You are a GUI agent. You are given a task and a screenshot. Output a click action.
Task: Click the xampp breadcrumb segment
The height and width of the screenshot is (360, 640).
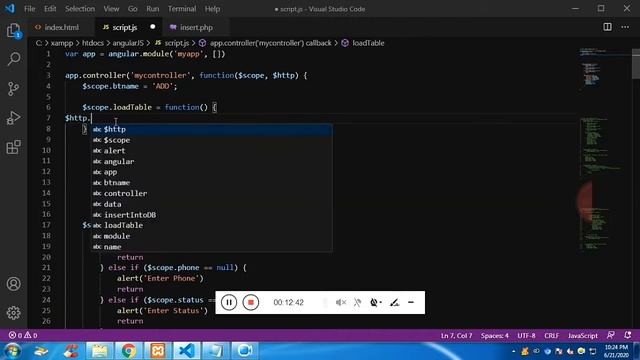coord(62,43)
